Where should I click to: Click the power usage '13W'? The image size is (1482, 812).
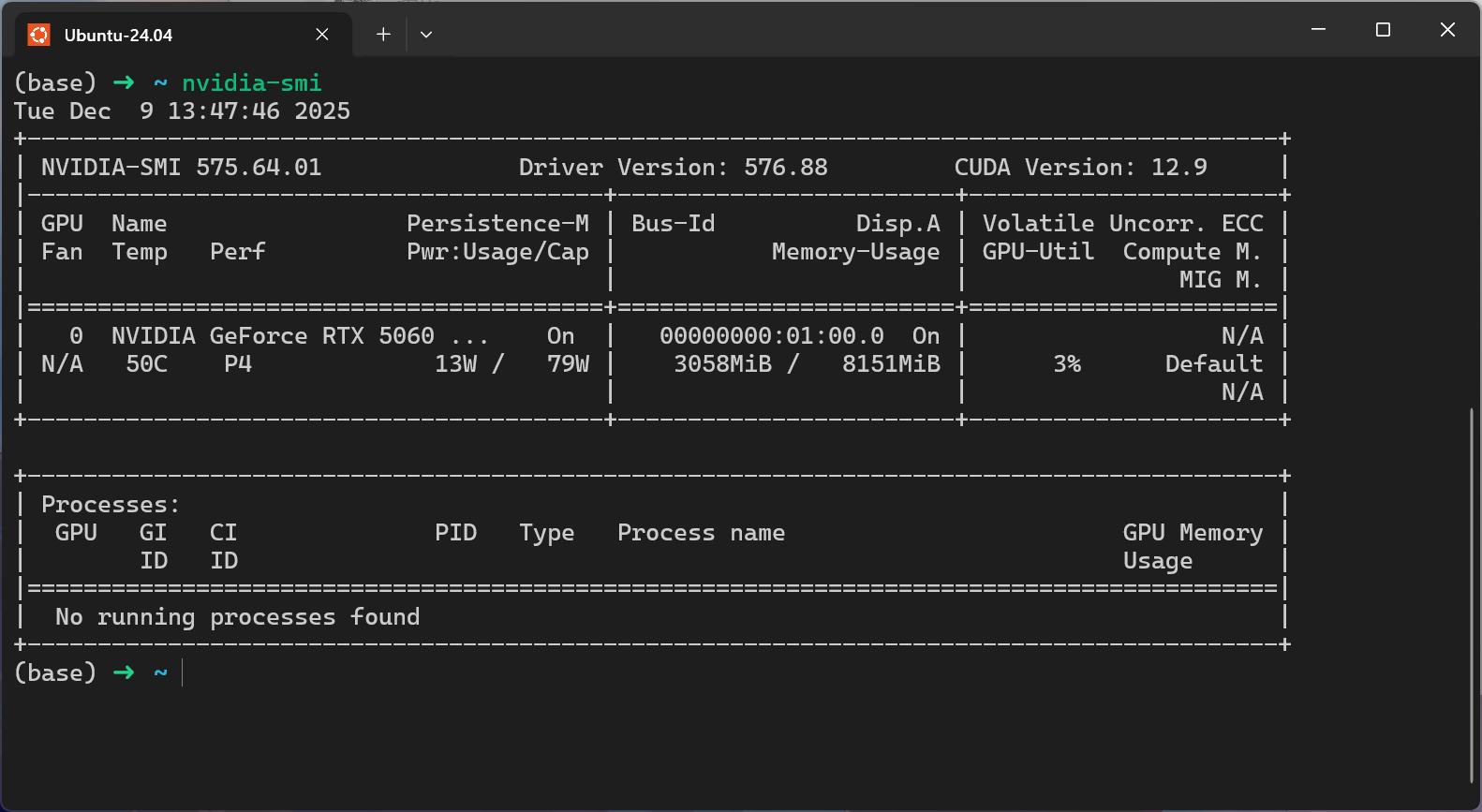tap(455, 364)
